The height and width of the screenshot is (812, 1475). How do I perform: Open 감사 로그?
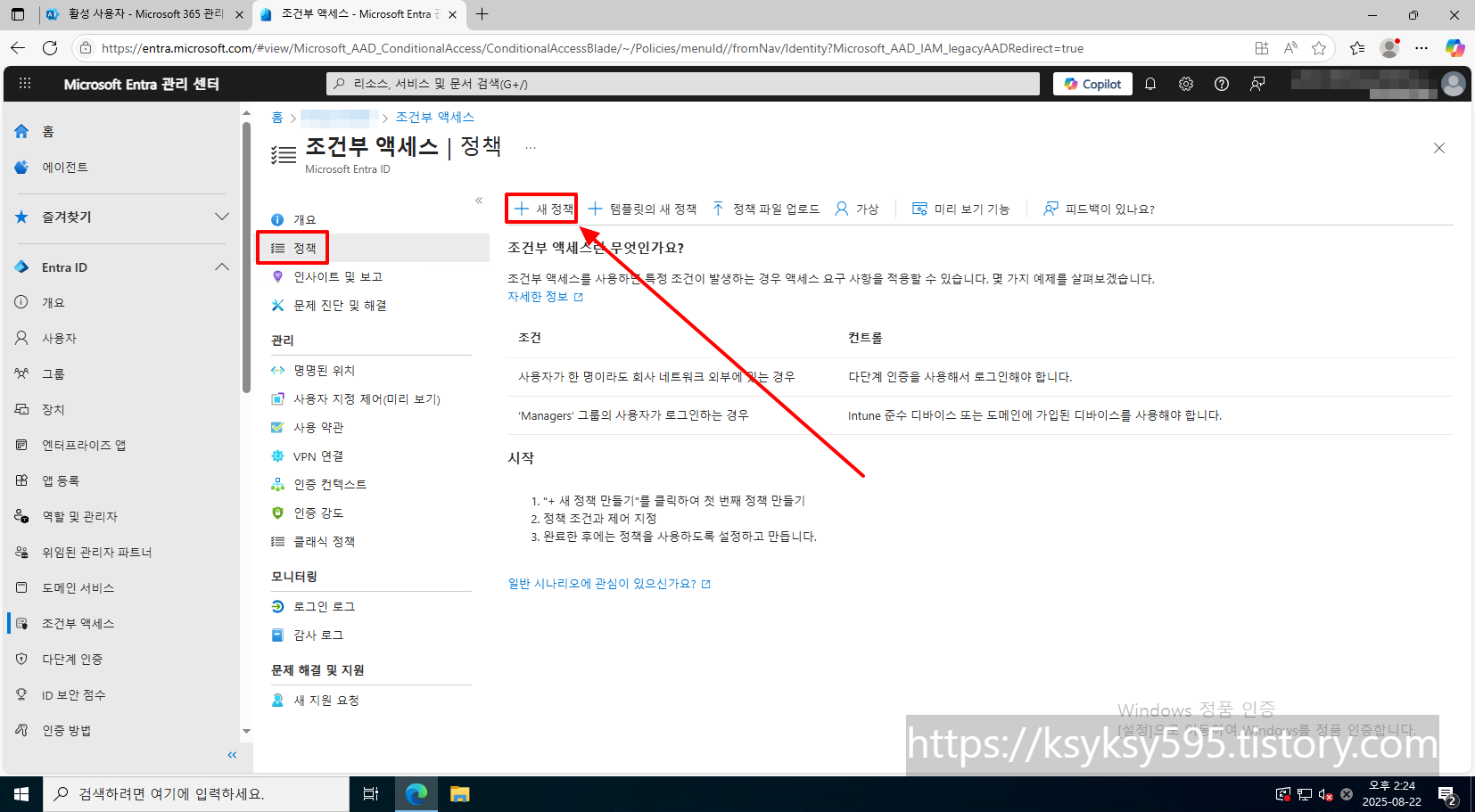click(318, 635)
